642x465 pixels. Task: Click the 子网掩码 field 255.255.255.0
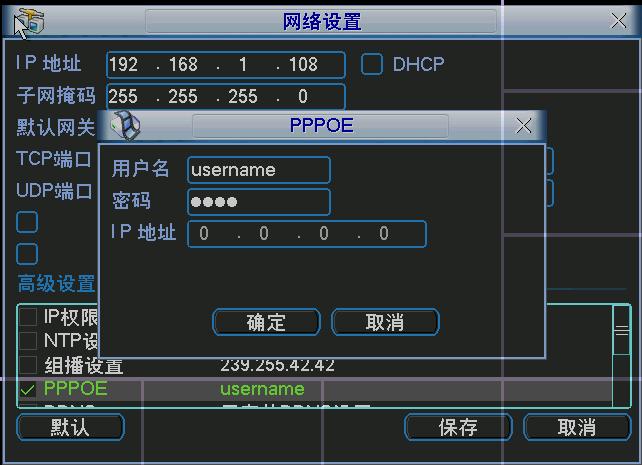pos(226,97)
